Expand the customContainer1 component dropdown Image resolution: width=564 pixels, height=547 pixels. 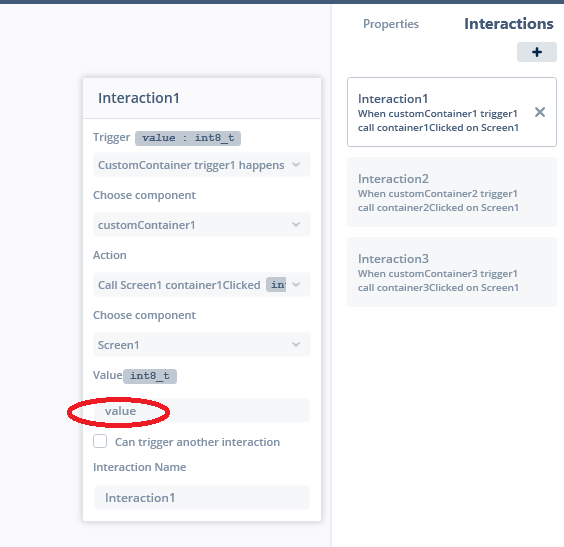pyautogui.click(x=202, y=225)
